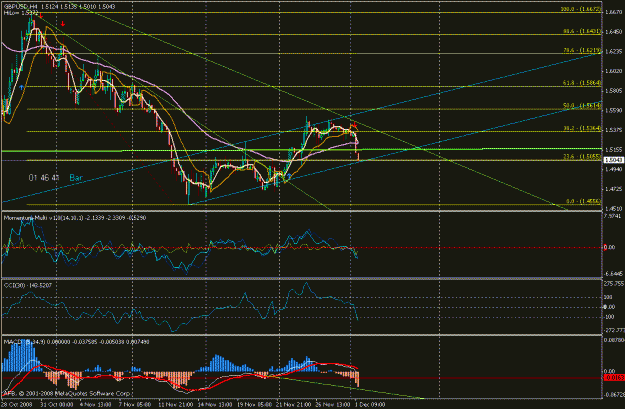
Task: Click the Momentum Multi indicator label
Action: [x=75, y=218]
